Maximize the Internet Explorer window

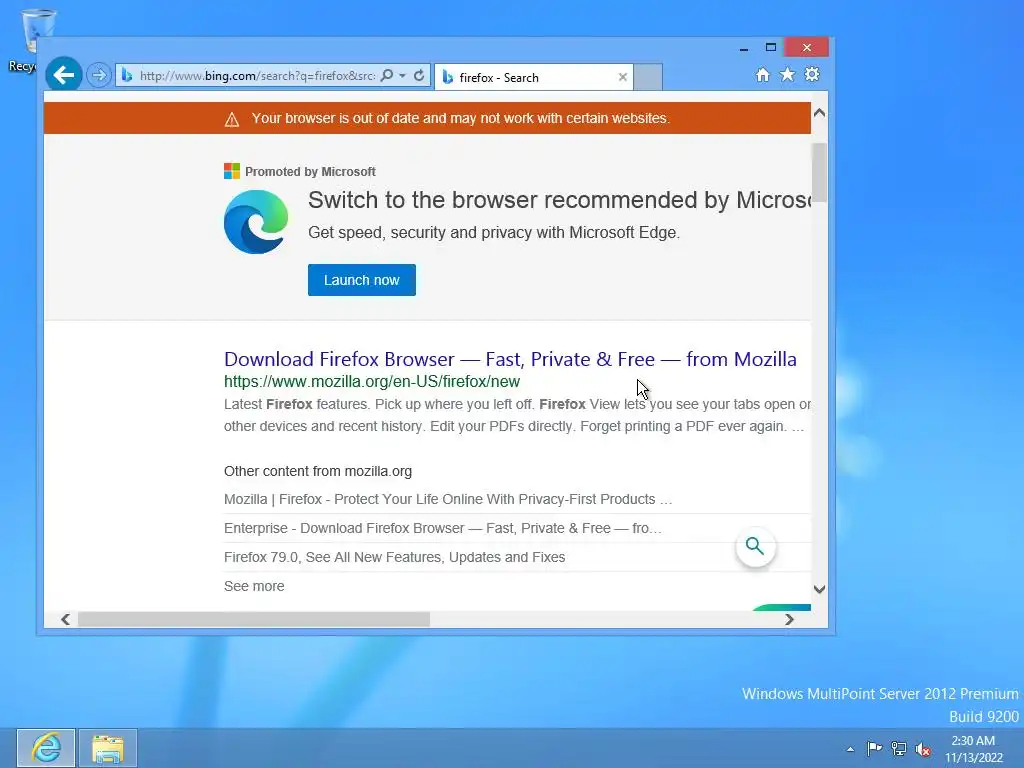coord(771,47)
